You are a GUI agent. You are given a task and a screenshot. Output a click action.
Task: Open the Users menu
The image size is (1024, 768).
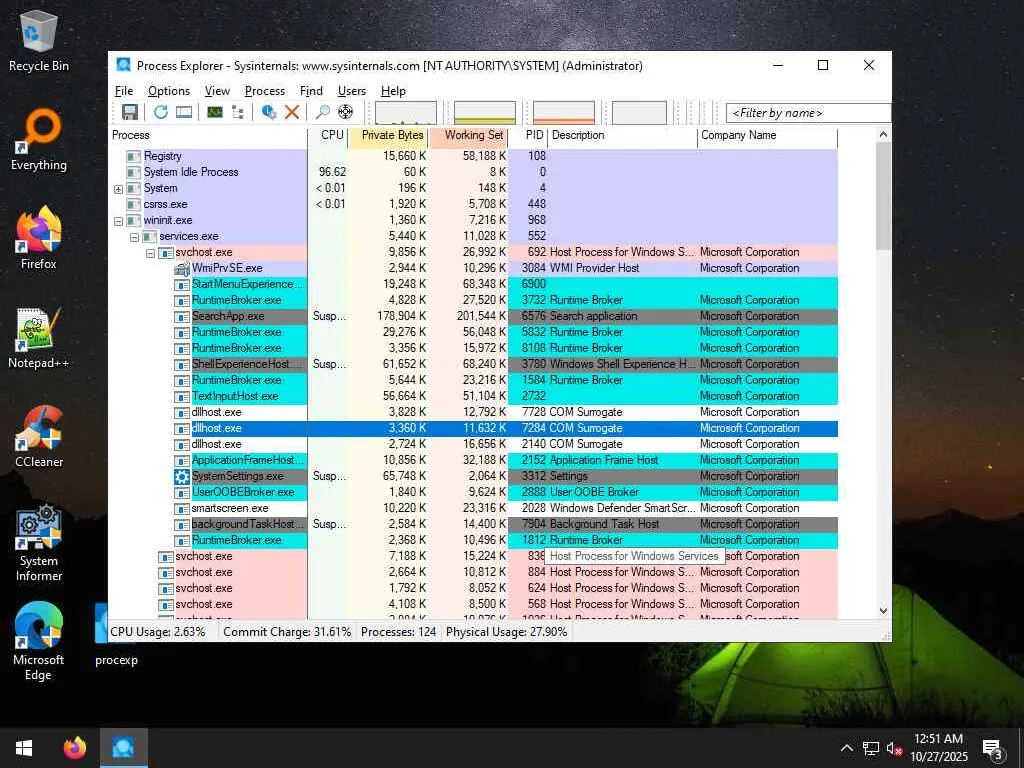351,91
